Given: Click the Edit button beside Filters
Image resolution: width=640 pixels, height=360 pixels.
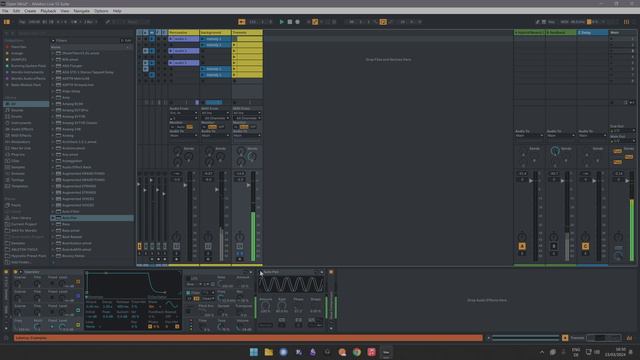Looking at the screenshot, I should tap(127, 40).
